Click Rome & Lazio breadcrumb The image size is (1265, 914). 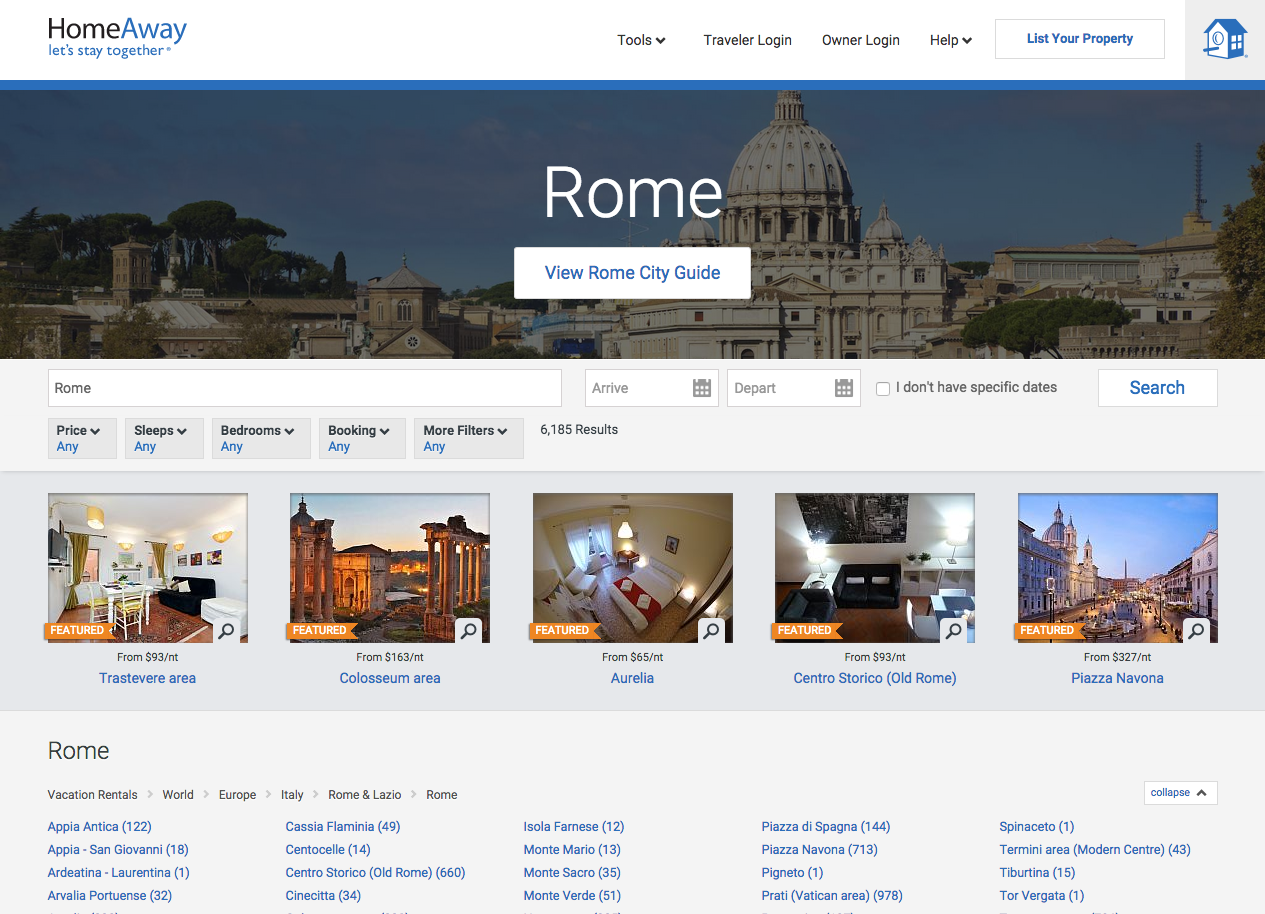coord(365,795)
